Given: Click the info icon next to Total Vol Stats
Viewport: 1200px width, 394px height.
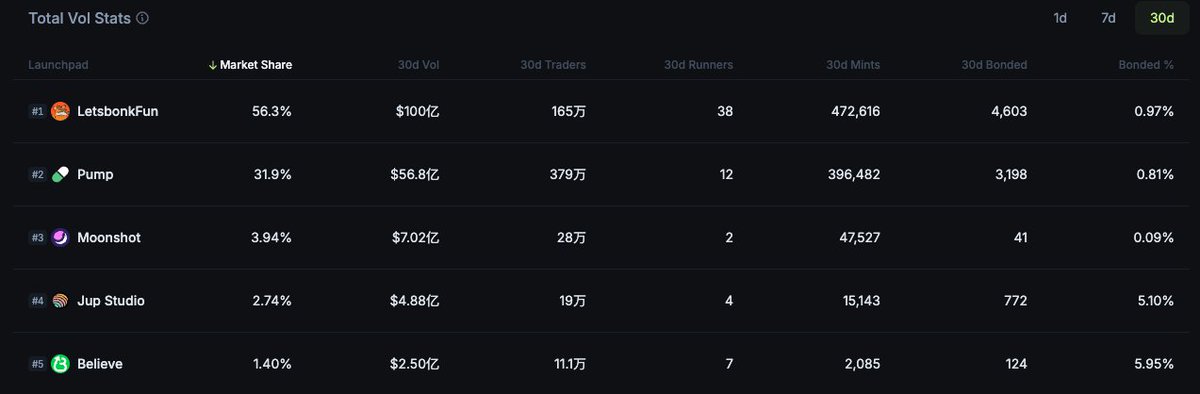Looking at the screenshot, I should click(143, 18).
